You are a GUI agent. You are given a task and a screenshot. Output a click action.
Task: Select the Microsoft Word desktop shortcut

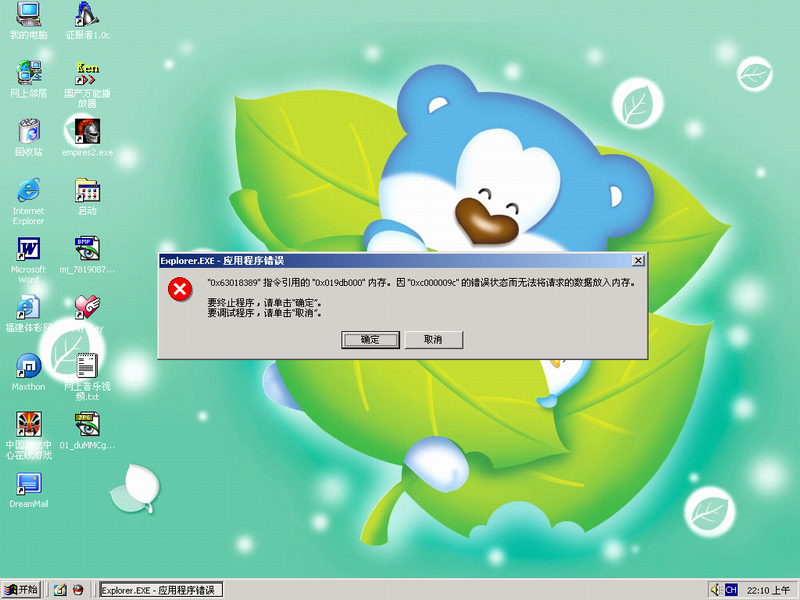[x=29, y=260]
